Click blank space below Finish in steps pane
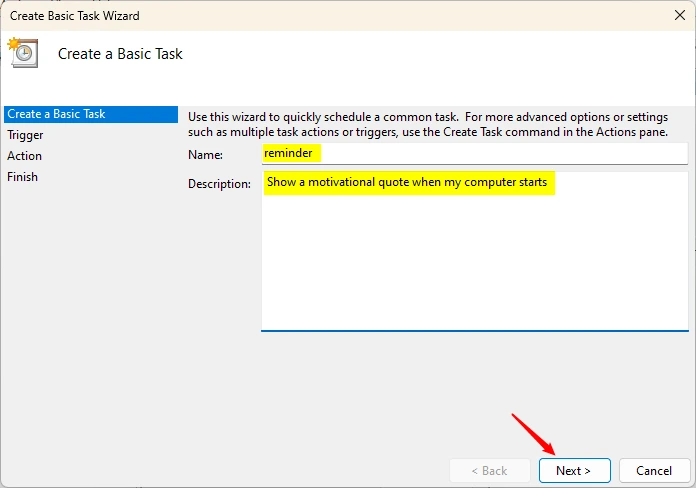The image size is (696, 488). [x=91, y=311]
